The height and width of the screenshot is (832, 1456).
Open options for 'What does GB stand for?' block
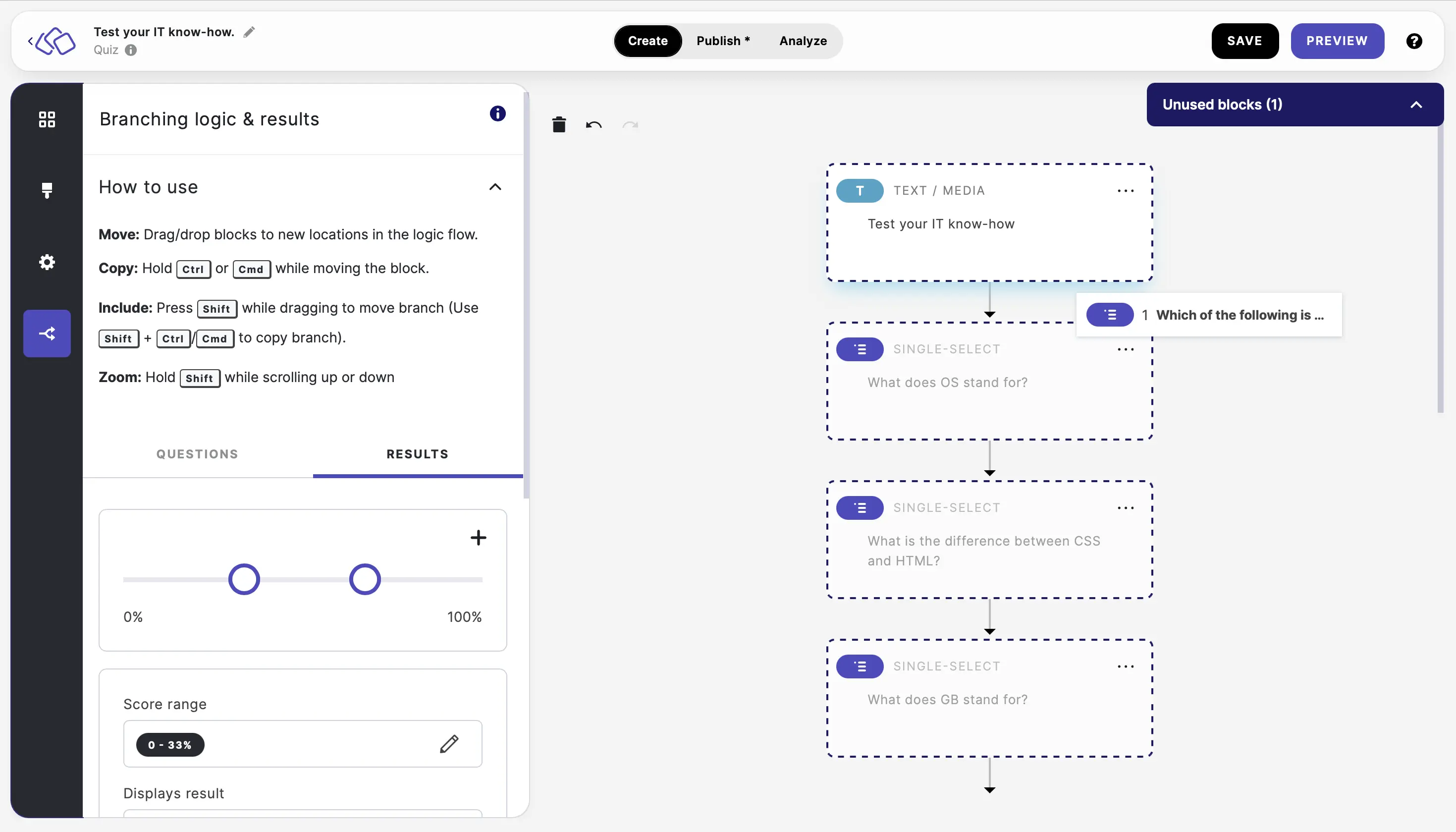[1125, 667]
